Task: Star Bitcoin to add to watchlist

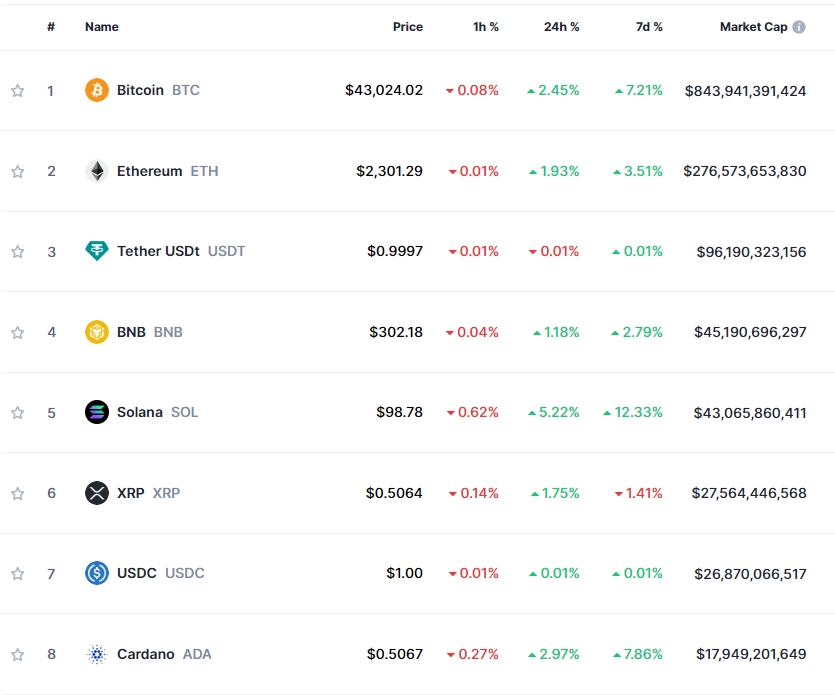Action: 17,91
